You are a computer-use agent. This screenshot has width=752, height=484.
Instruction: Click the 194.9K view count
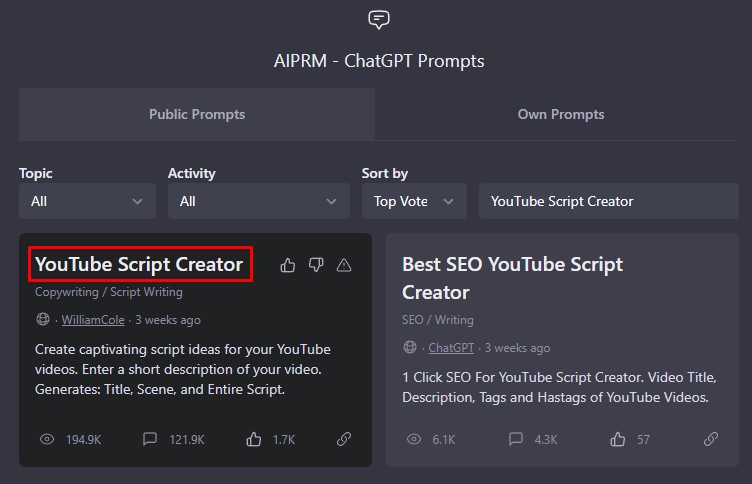83,439
